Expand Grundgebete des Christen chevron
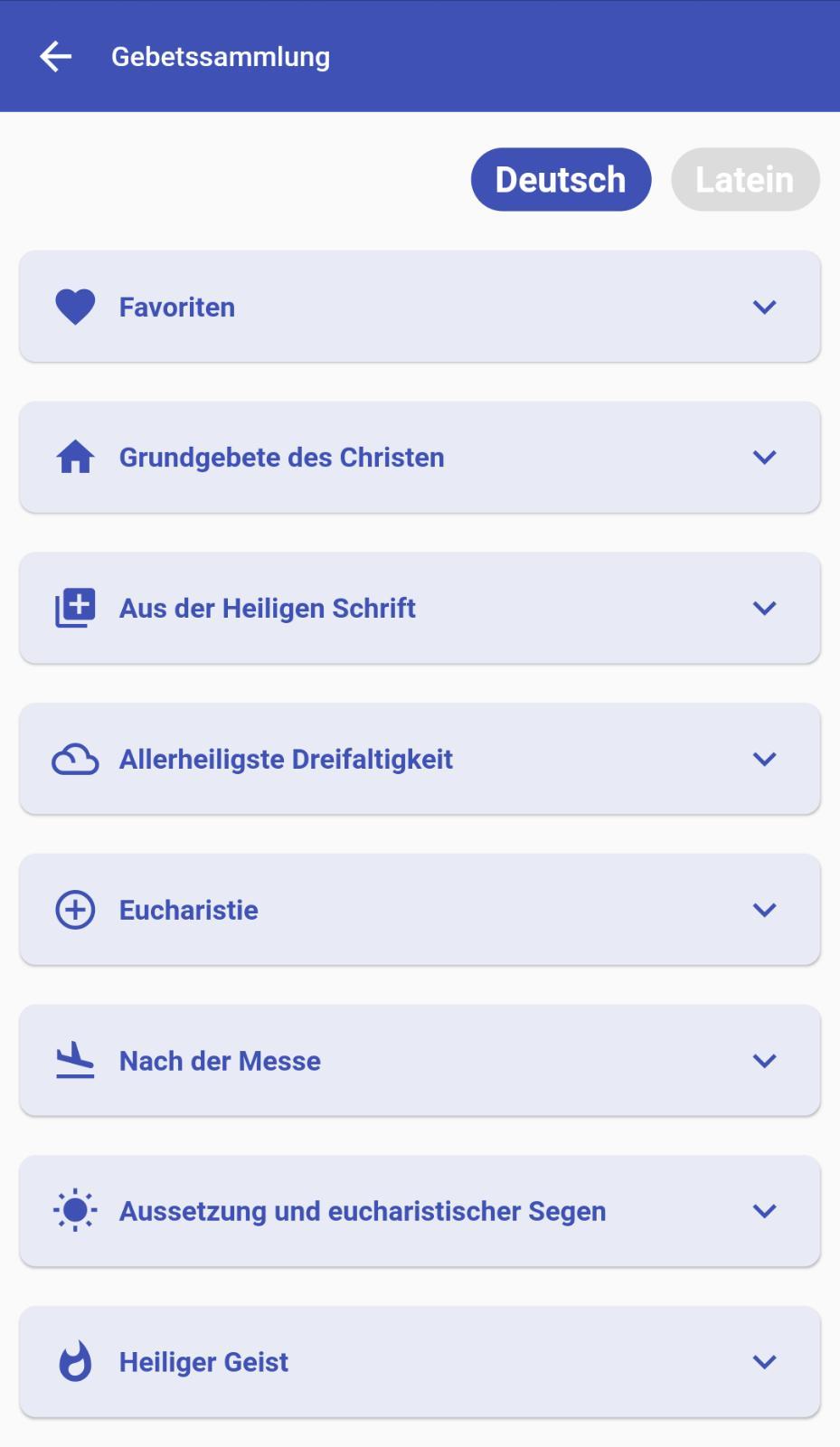 pyautogui.click(x=764, y=458)
